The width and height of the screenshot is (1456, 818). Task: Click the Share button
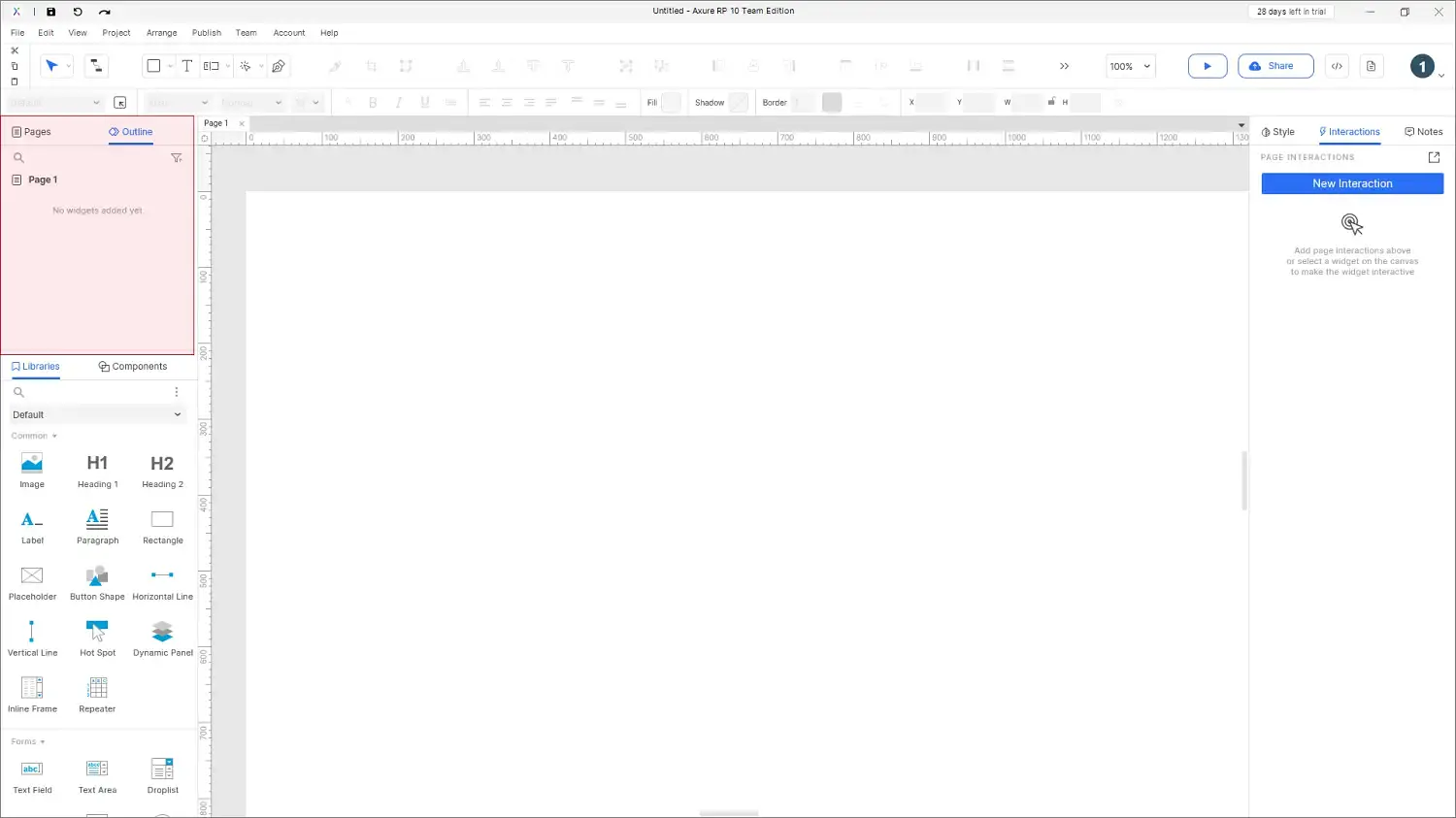tap(1274, 66)
